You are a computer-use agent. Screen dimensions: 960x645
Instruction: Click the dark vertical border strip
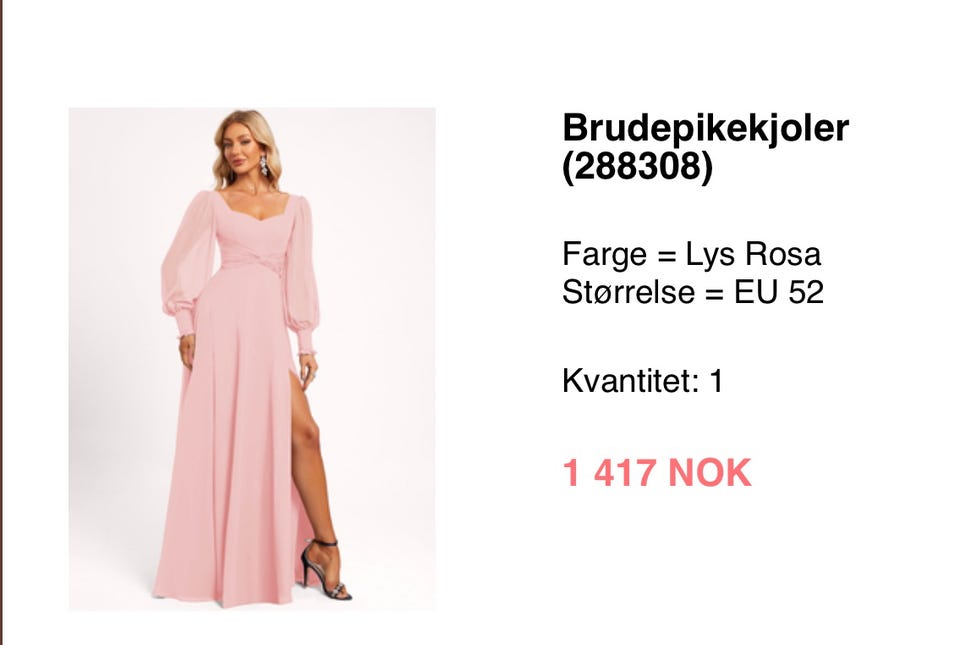[1, 322]
